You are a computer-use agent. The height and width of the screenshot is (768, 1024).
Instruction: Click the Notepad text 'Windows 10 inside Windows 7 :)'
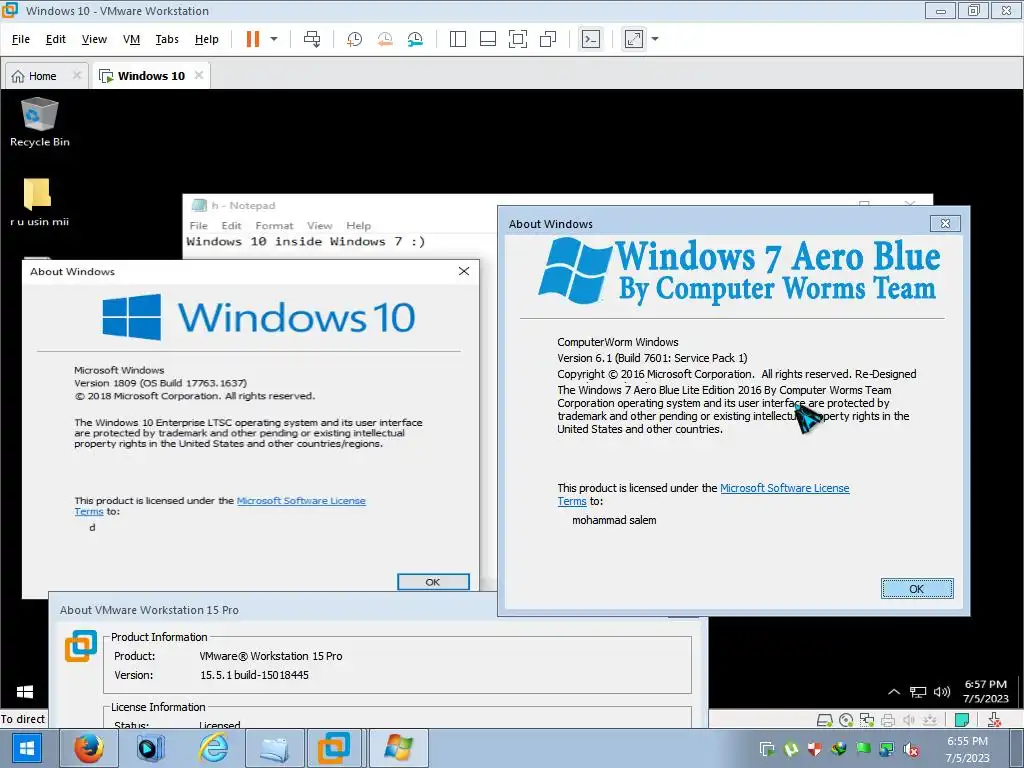[x=306, y=242]
